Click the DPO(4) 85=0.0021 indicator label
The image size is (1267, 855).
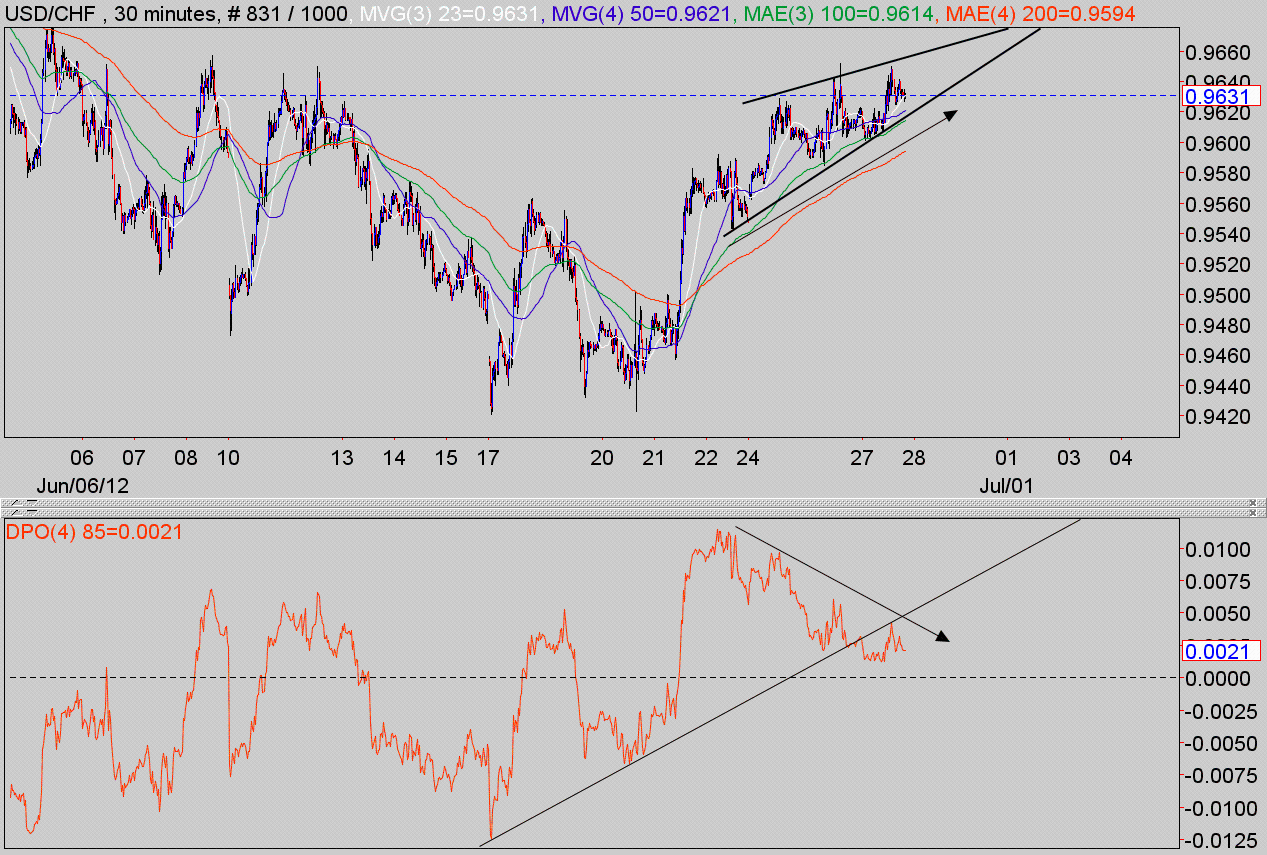pyautogui.click(x=96, y=532)
